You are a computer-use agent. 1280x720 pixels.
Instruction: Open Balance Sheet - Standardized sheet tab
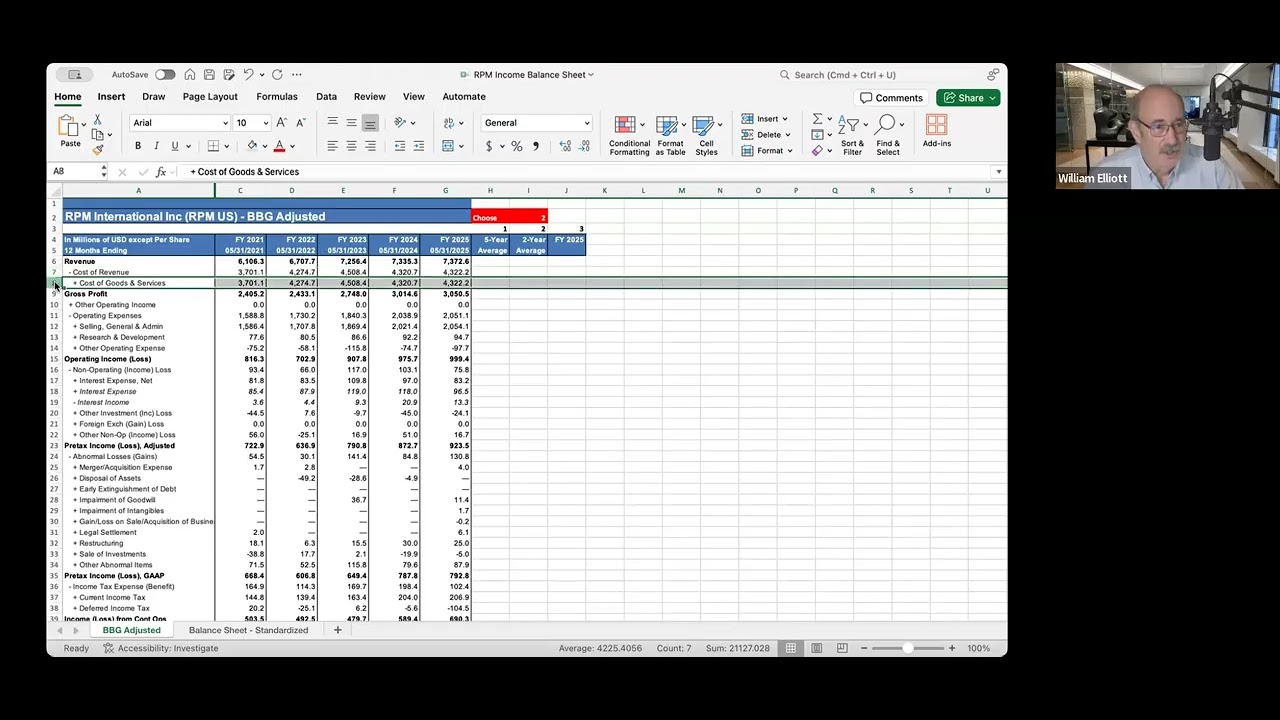(x=248, y=630)
